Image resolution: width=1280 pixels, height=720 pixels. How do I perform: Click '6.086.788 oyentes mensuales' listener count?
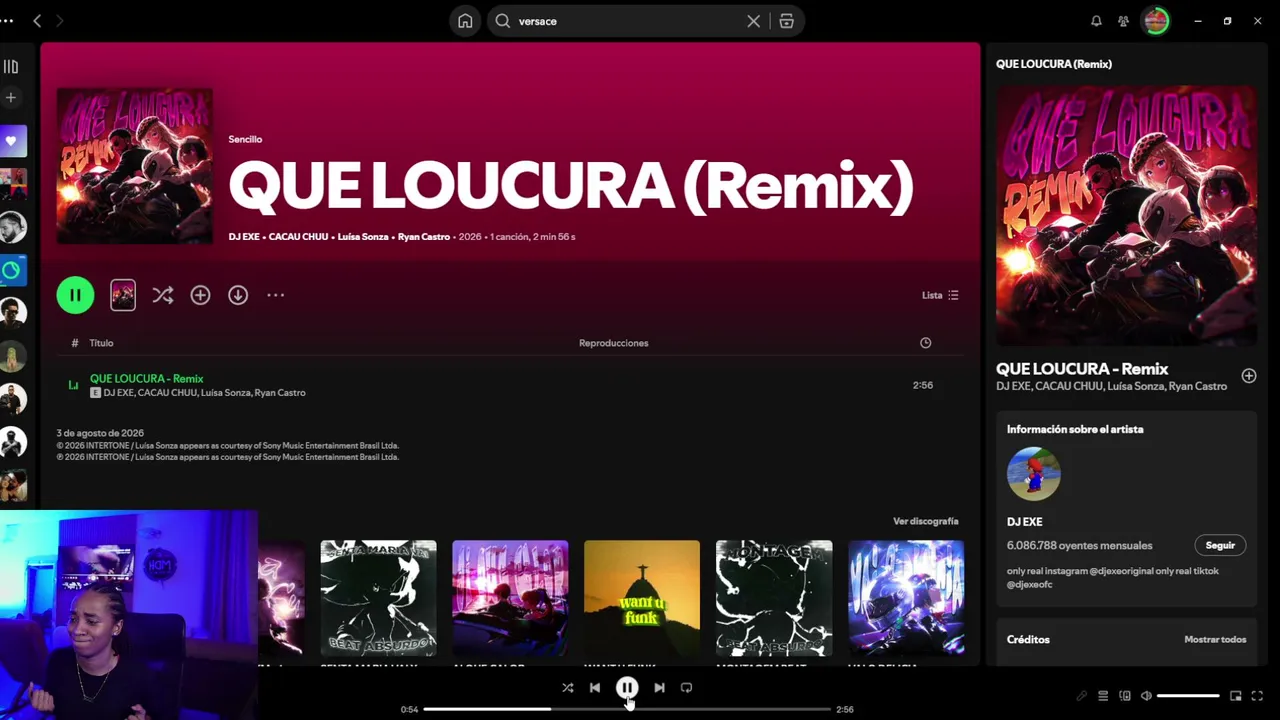click(1080, 546)
